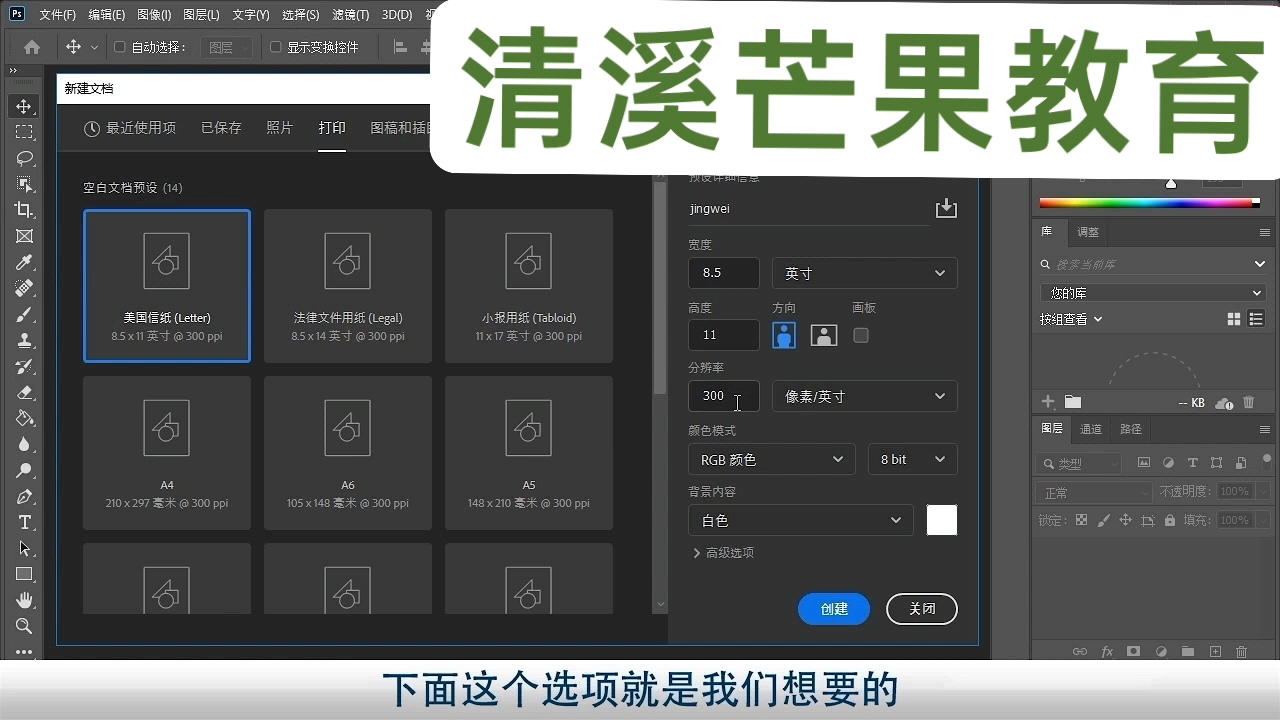Select the Eraser tool
Screen dimensions: 1280x720
coord(24,392)
